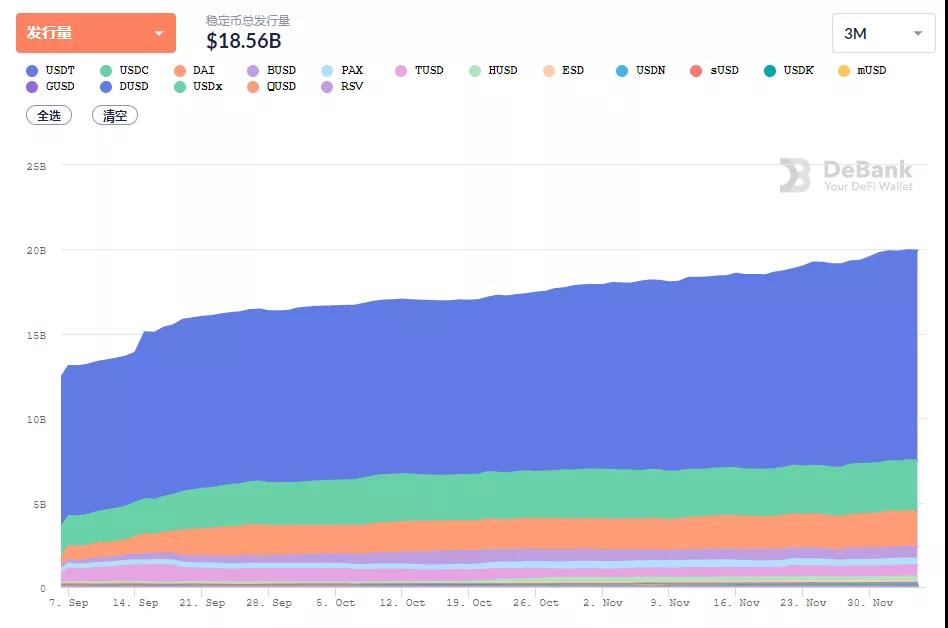
Task: Toggle the USDT legend dot
Action: click(33, 71)
